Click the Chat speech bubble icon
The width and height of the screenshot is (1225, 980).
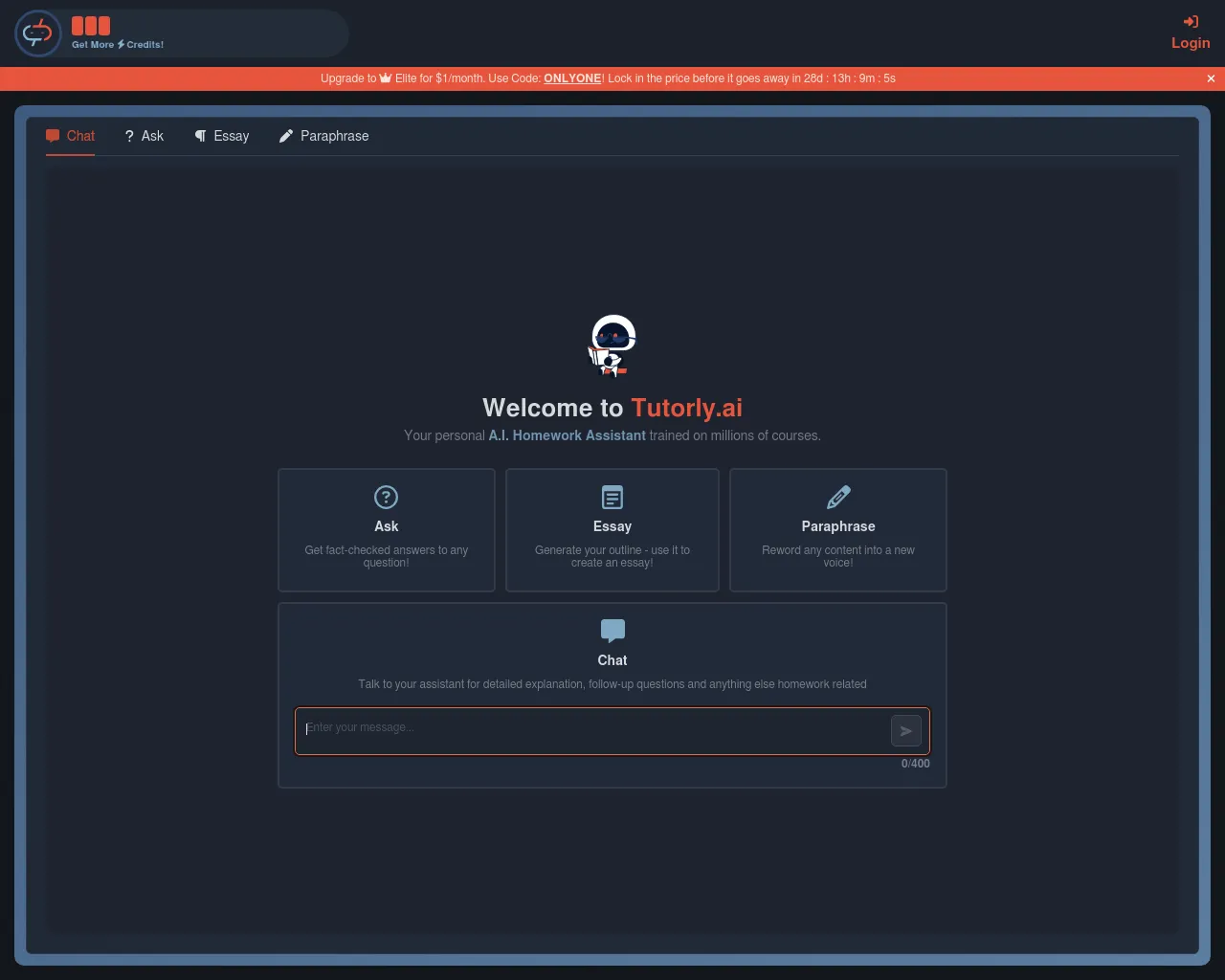click(x=612, y=630)
